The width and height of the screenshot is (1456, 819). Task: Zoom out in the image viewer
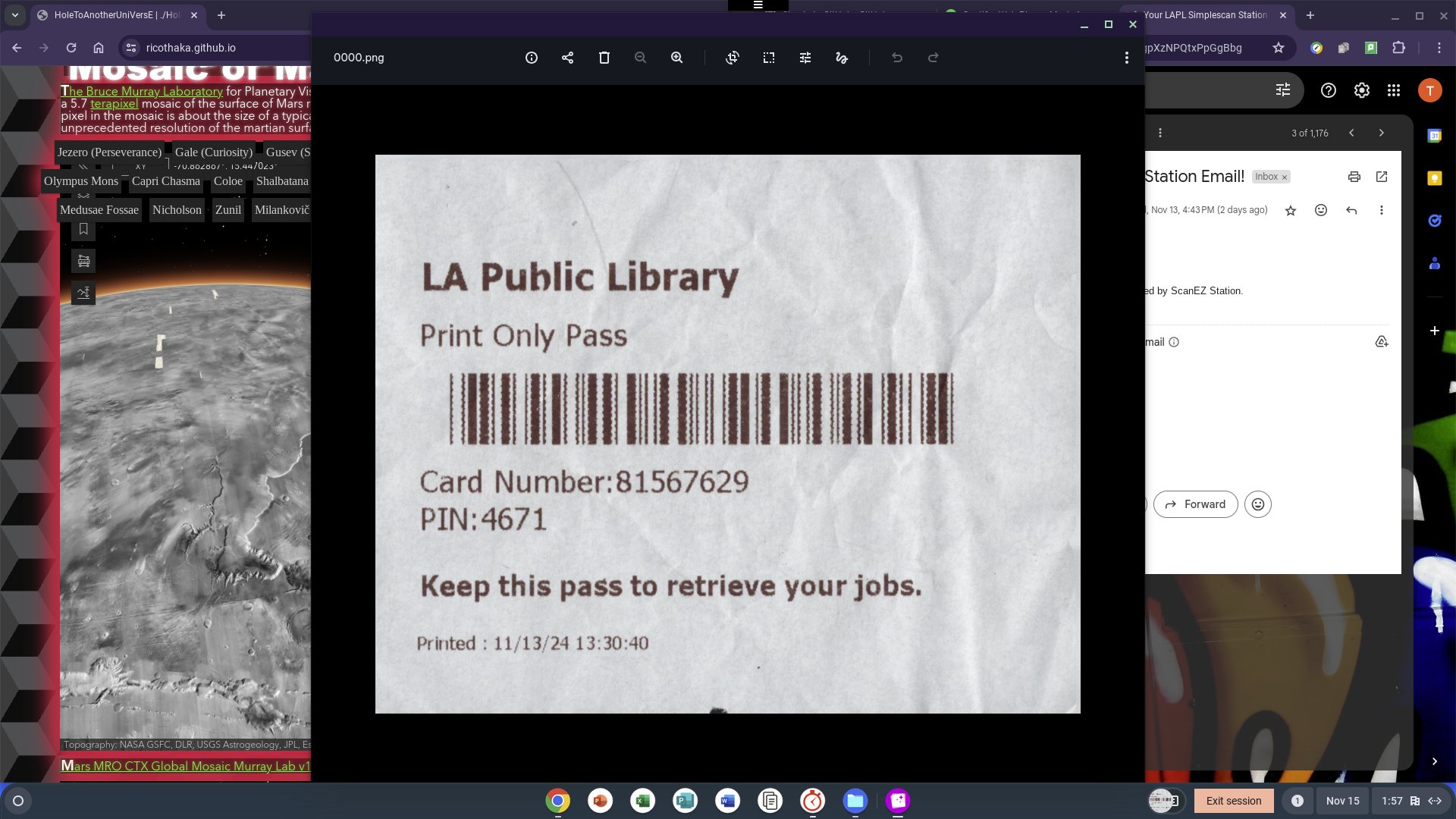(x=641, y=58)
